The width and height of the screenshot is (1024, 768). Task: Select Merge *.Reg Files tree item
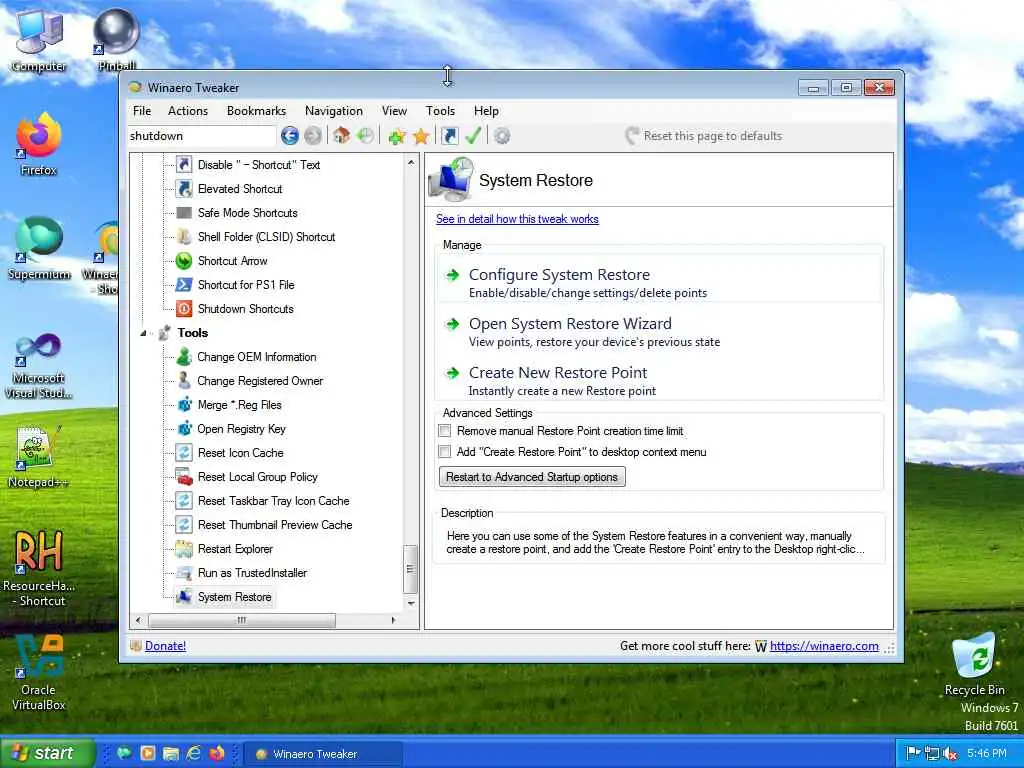point(239,405)
